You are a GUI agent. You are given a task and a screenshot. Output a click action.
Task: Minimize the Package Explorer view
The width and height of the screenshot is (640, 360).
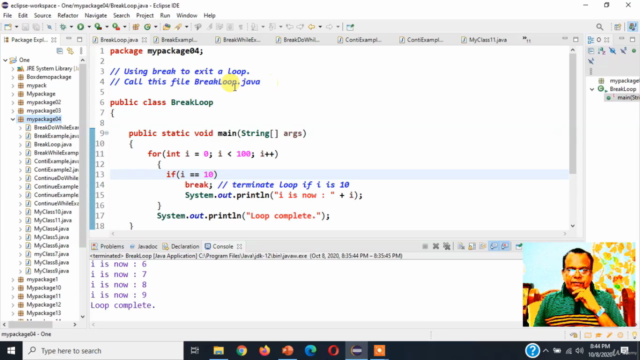[x=69, y=39]
